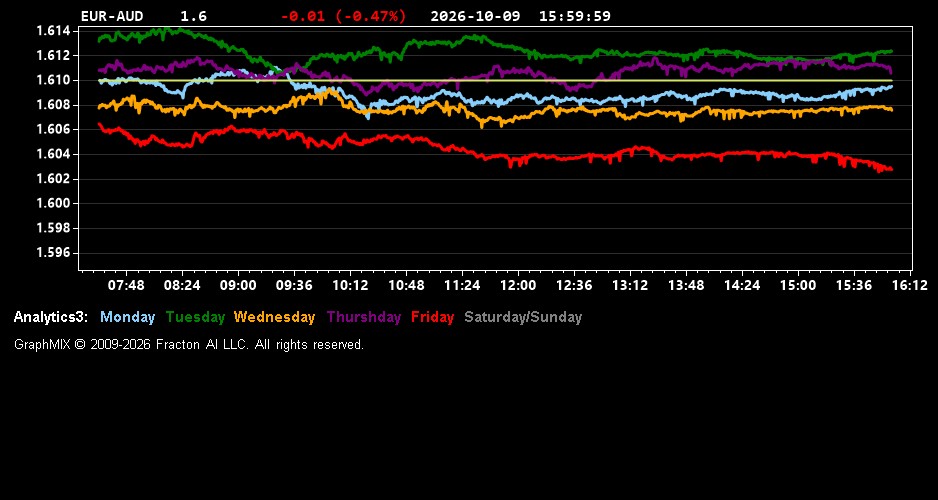Click the 14:24 time axis label

(742, 285)
